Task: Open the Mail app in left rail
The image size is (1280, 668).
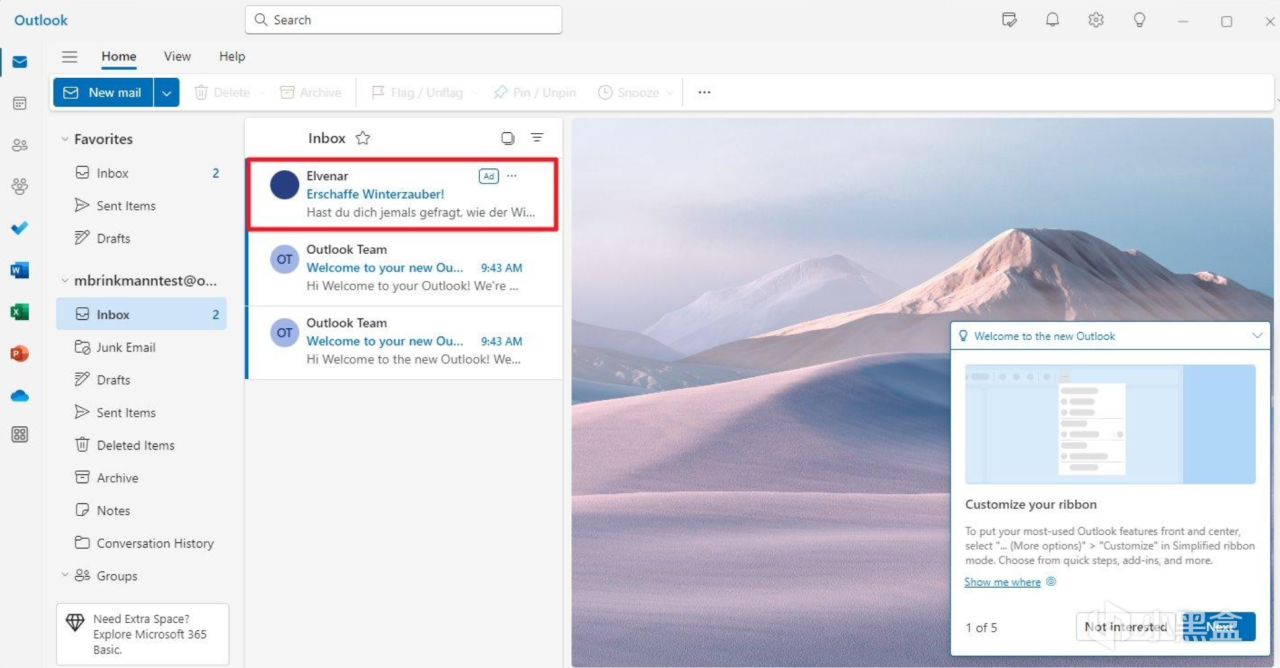Action: (x=20, y=62)
